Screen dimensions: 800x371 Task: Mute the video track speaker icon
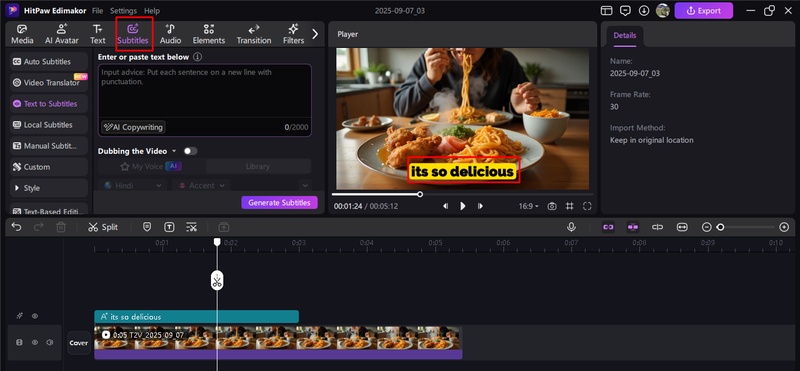click(x=49, y=342)
